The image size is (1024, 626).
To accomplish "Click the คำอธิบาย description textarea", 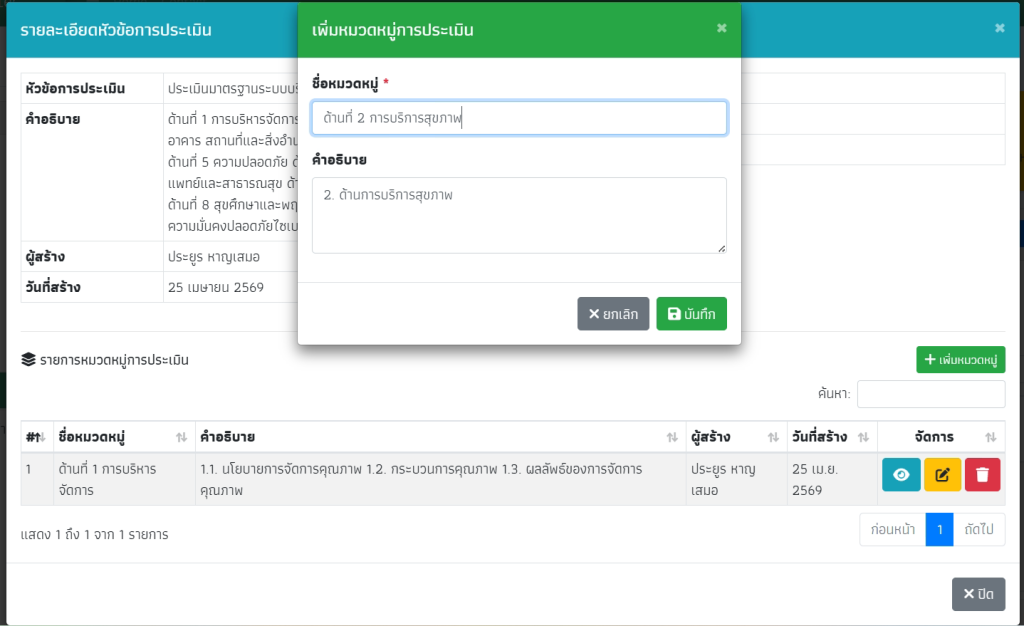I will pos(519,215).
